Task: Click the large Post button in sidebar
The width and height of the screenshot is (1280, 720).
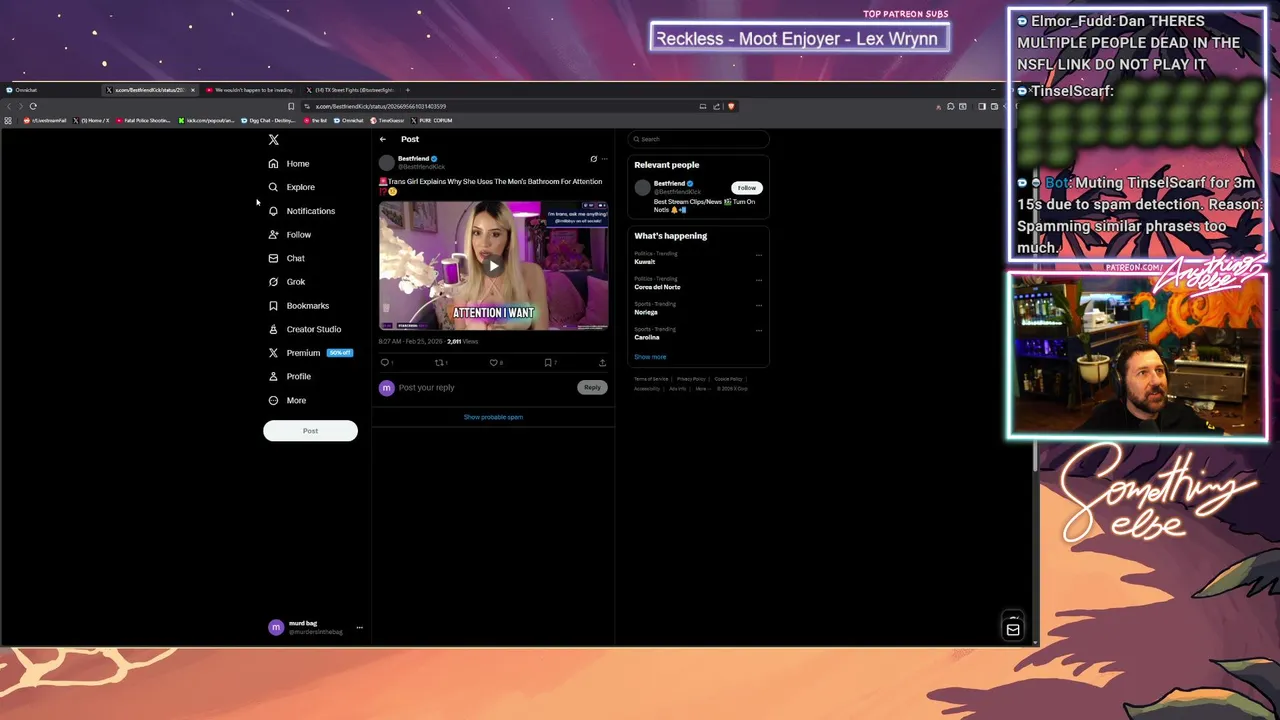Action: (x=310, y=431)
